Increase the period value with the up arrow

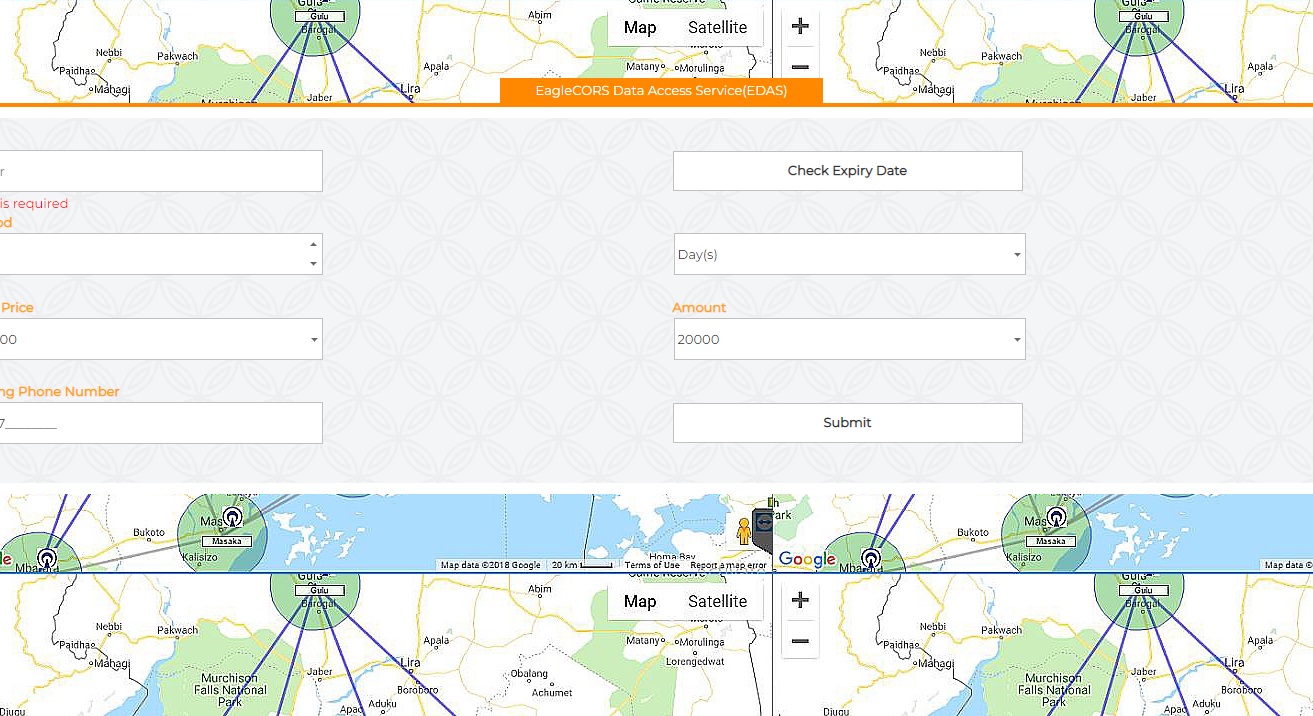coord(313,244)
